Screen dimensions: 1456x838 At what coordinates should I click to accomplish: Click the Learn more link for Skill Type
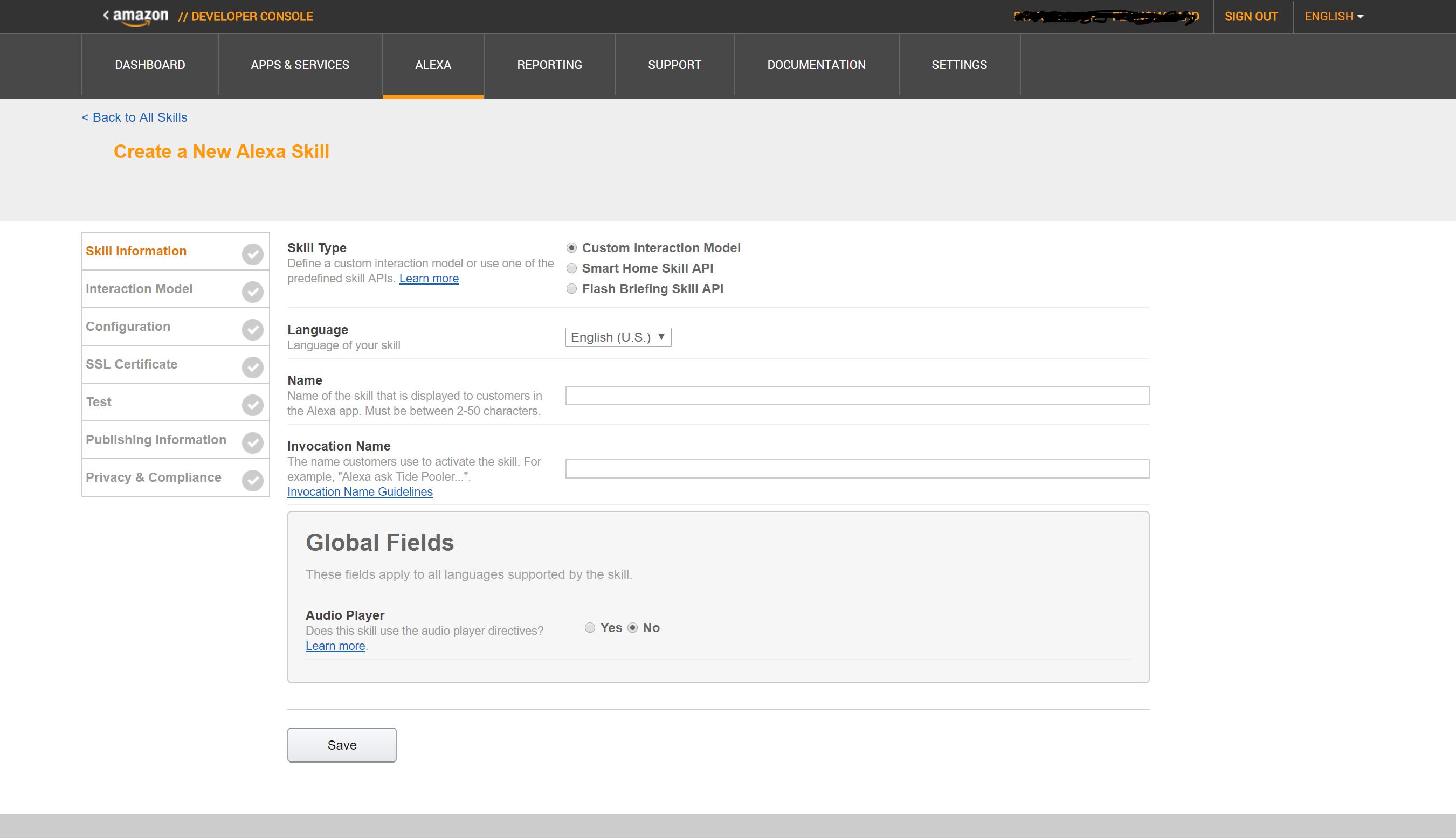tap(428, 278)
